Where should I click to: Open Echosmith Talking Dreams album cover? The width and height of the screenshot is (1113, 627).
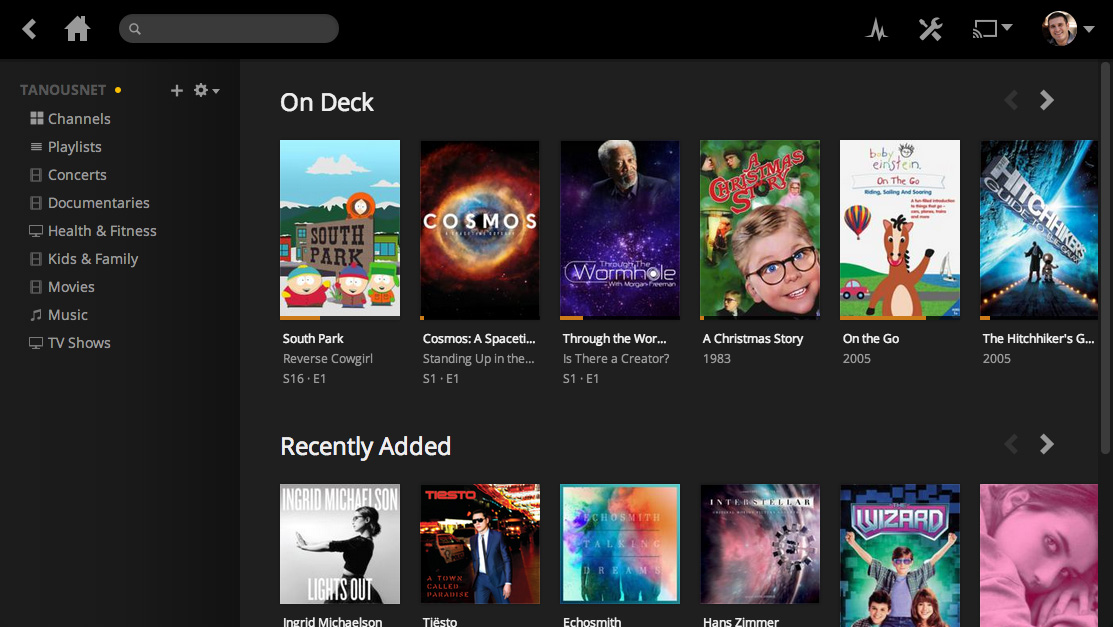620,544
